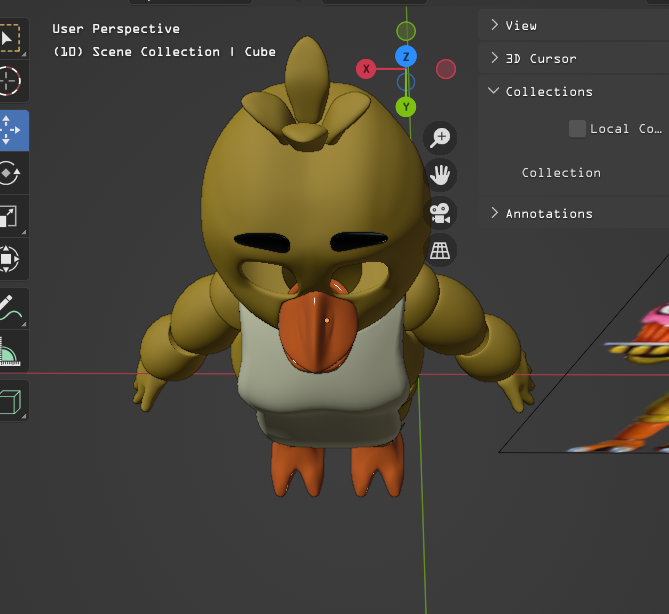Select the Select Box tool

pos(10,38)
